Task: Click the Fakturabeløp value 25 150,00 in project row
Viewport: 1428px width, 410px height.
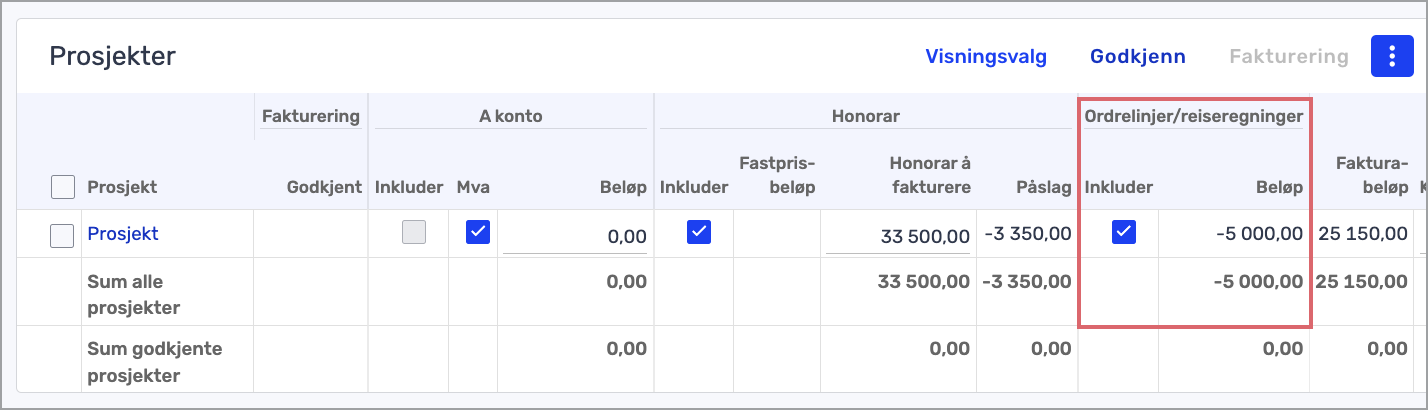Action: tap(1363, 234)
